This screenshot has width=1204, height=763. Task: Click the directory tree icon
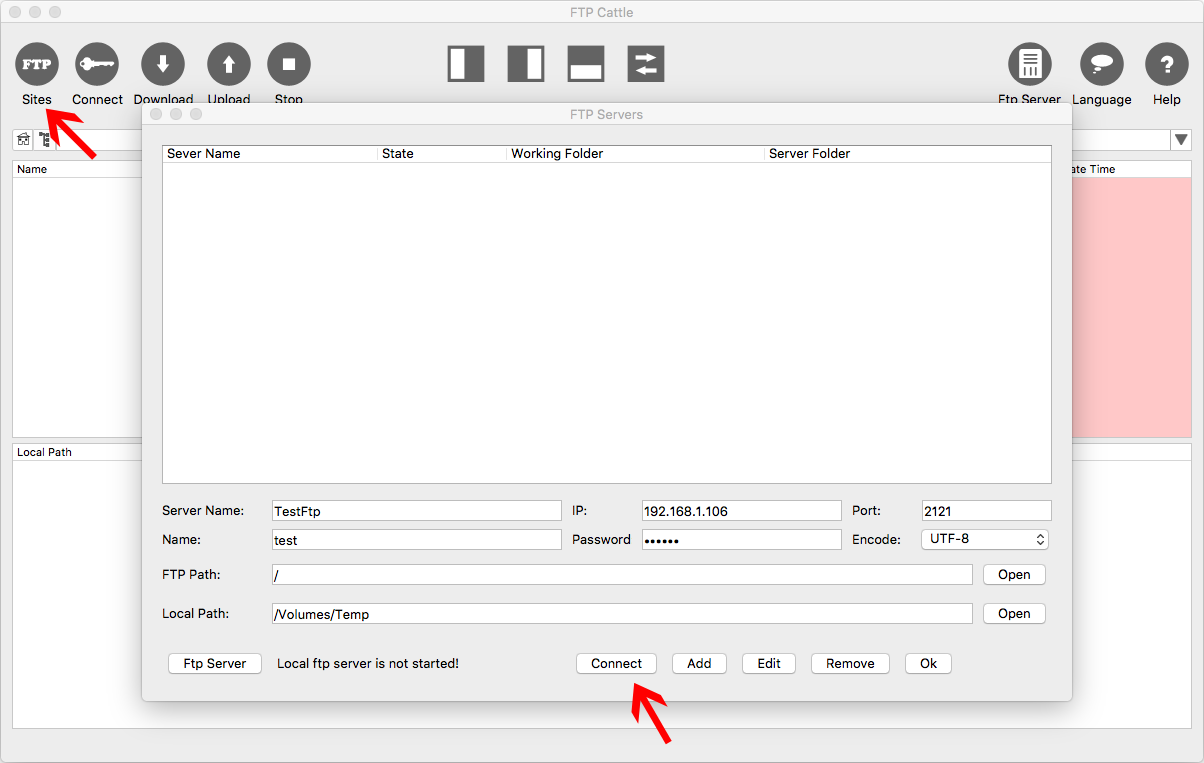click(44, 140)
